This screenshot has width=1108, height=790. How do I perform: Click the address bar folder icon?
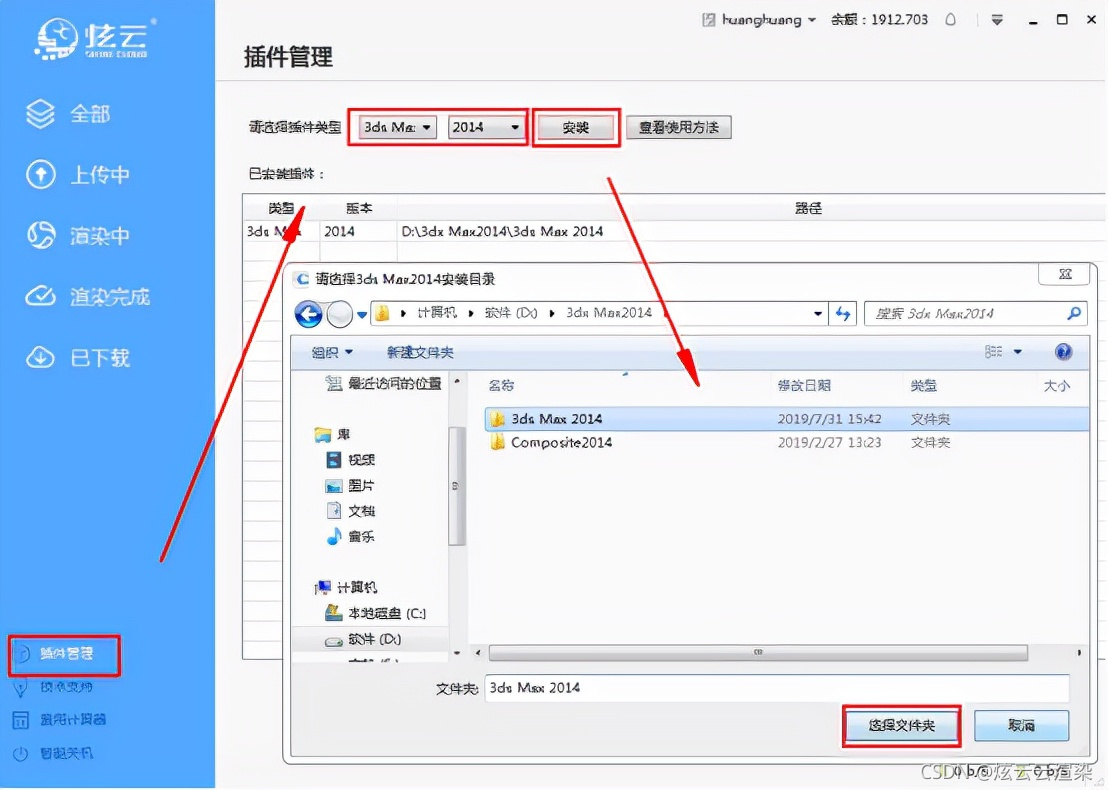coord(382,313)
